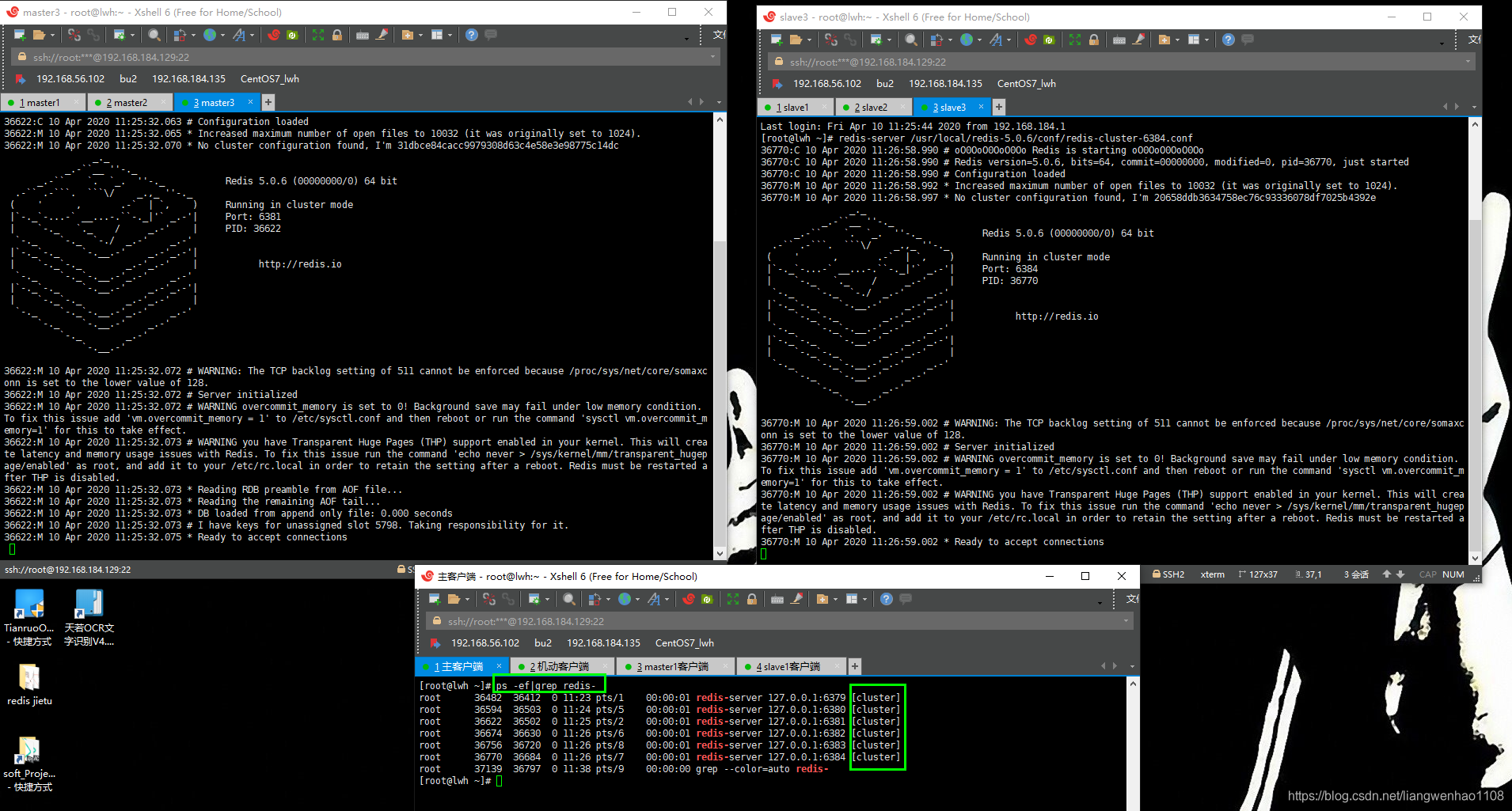Close the master3 tab
The height and width of the screenshot is (811, 1512).
click(x=251, y=102)
